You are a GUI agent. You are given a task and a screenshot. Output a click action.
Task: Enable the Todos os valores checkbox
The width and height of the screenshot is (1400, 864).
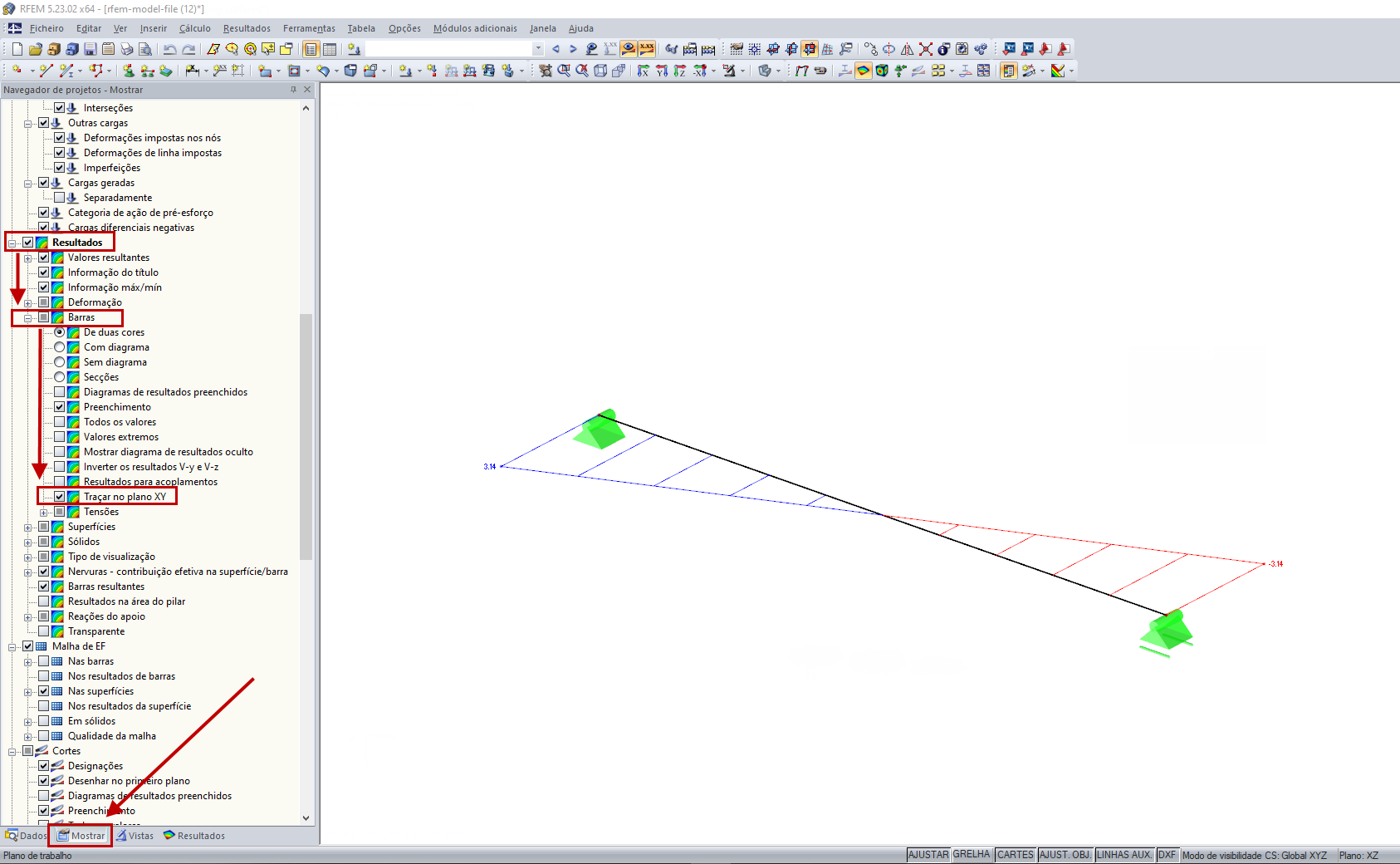(60, 422)
